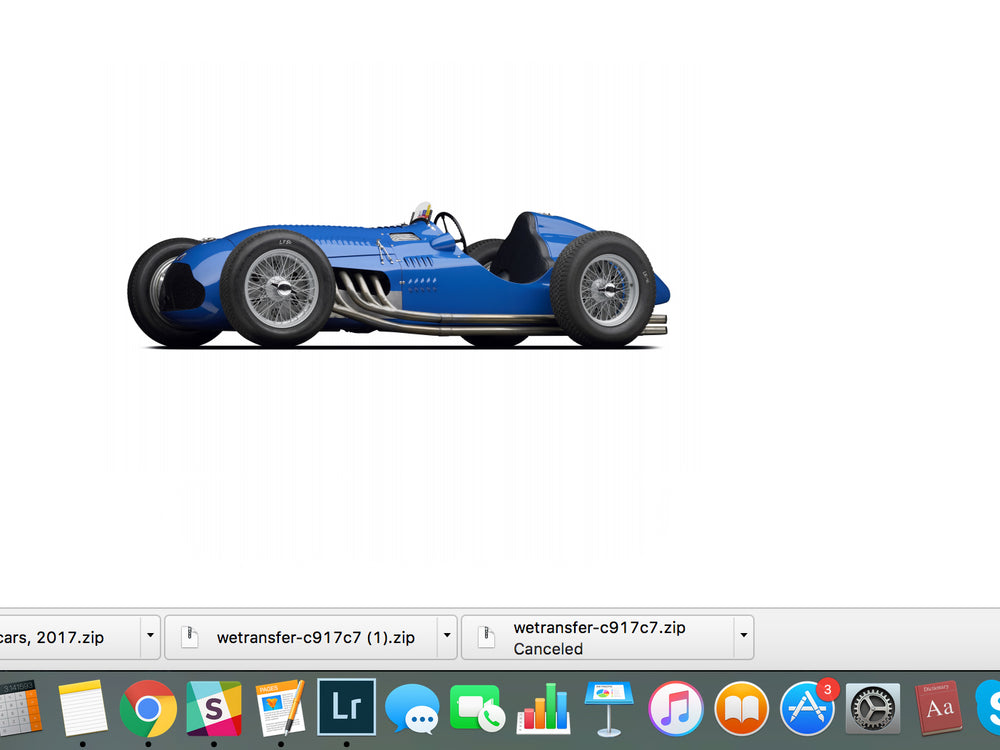Image resolution: width=1000 pixels, height=750 pixels.
Task: Open Messages from the dock
Action: coord(412,708)
